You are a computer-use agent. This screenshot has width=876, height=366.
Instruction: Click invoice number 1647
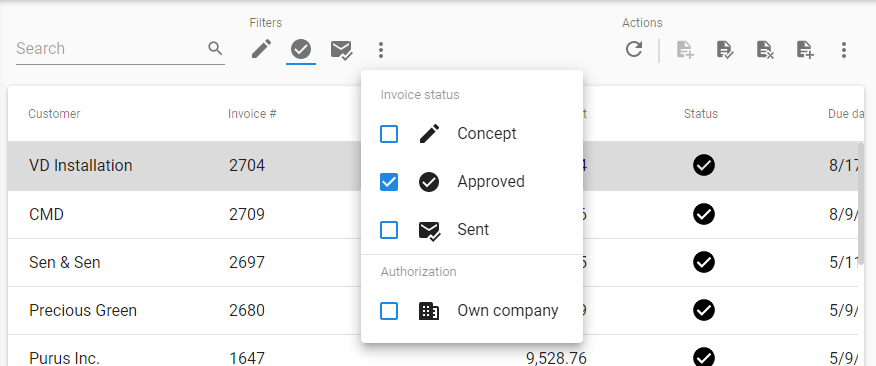click(247, 358)
